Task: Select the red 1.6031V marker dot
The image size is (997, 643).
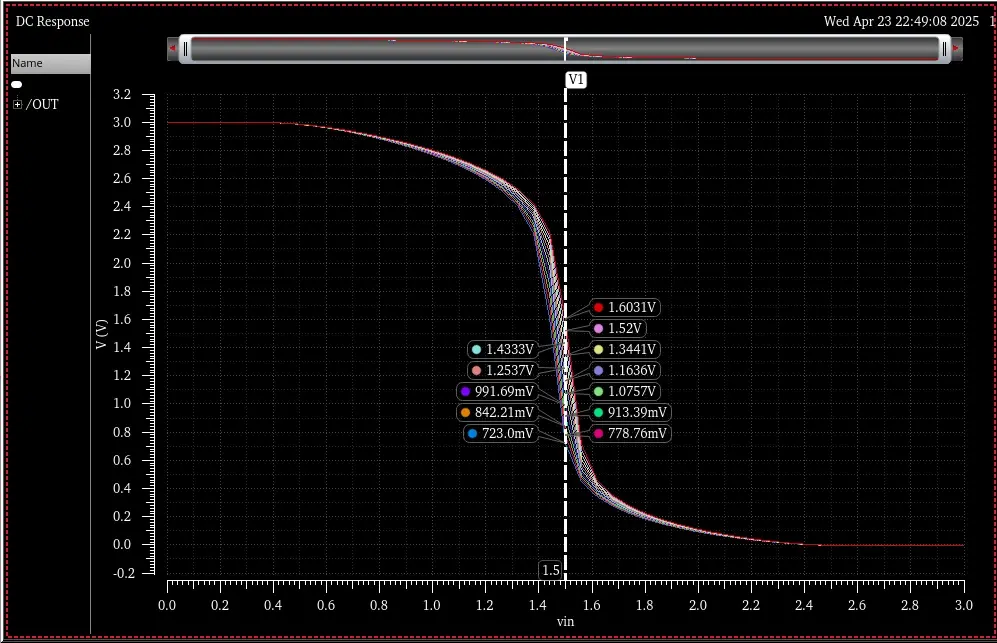Action: click(598, 307)
